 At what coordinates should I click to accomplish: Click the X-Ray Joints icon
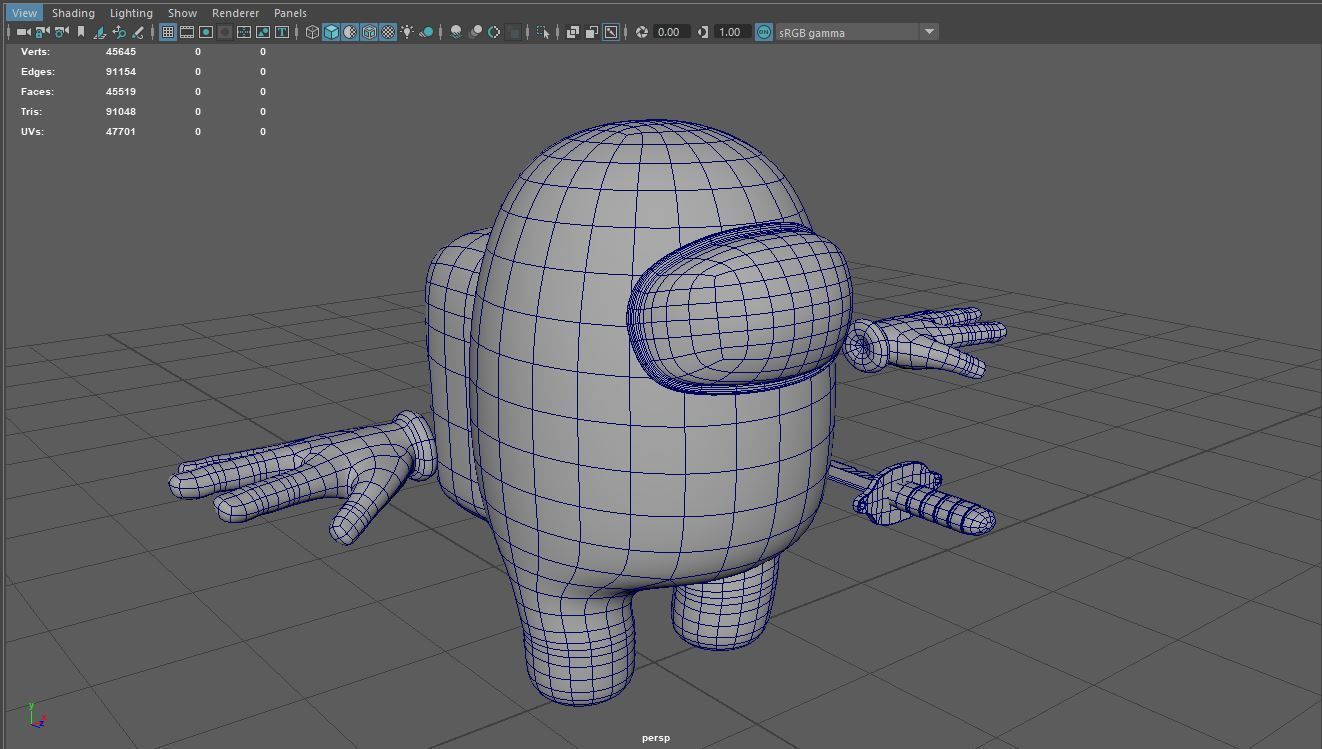[x=611, y=32]
